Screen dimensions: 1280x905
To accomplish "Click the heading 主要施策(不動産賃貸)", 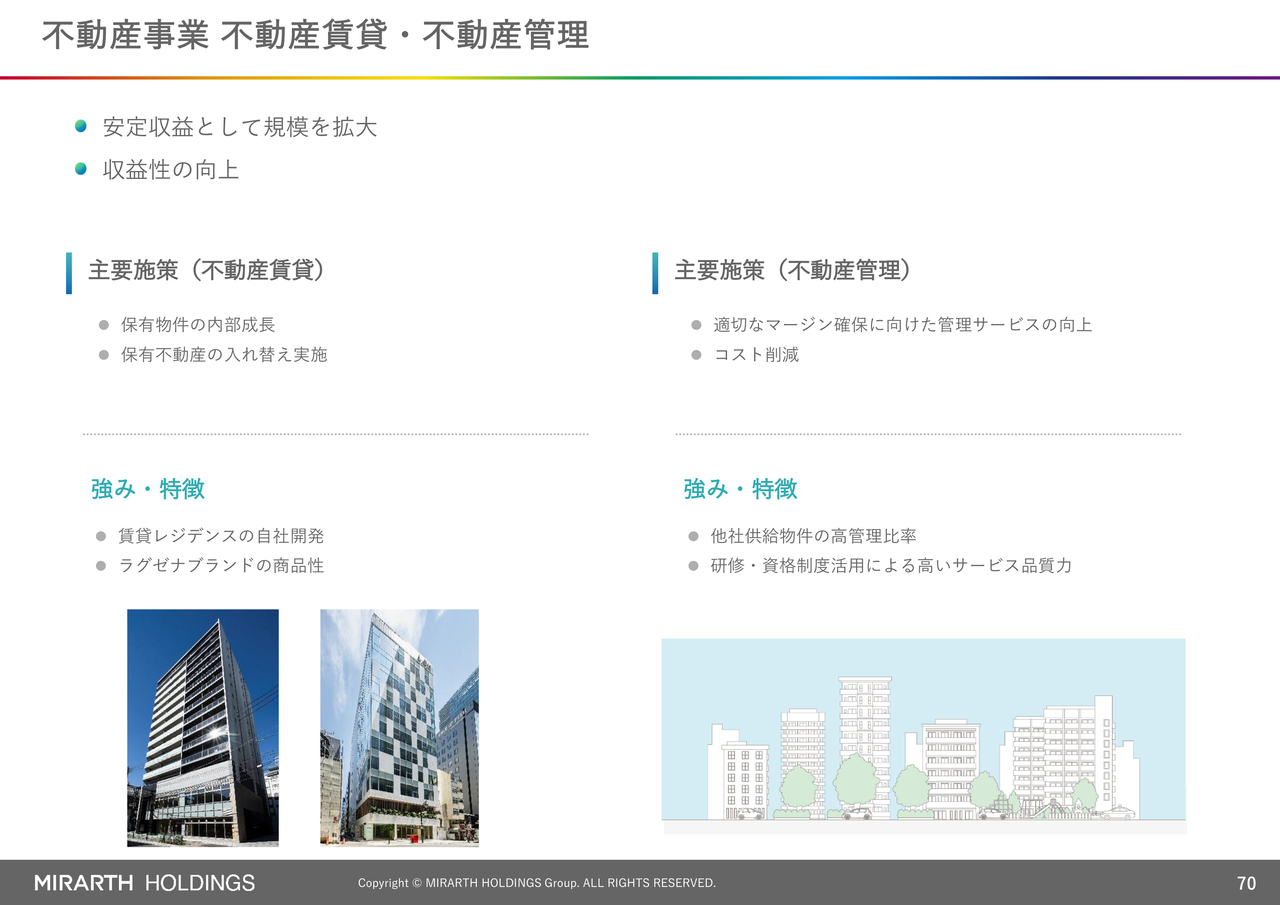I will tap(206, 270).
